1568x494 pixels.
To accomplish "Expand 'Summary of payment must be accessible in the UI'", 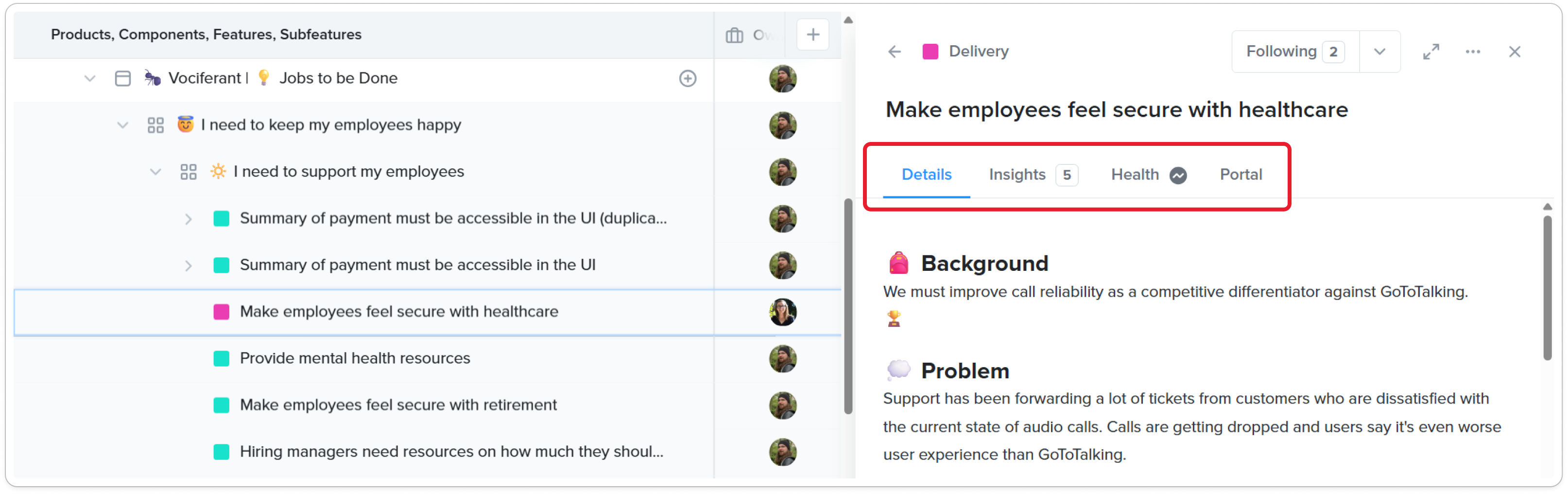I will click(x=188, y=265).
